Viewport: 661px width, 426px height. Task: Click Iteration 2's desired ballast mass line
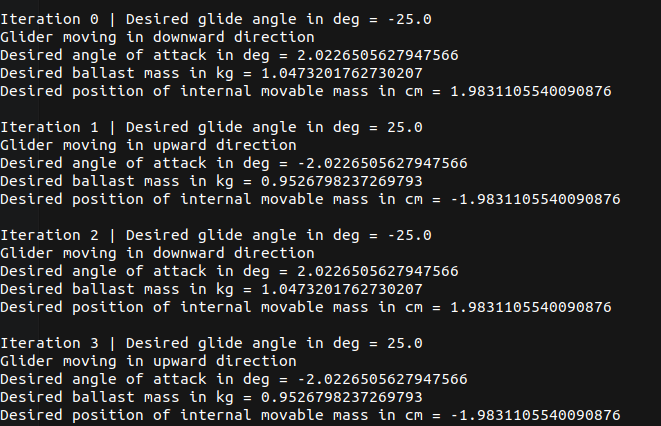click(x=211, y=289)
